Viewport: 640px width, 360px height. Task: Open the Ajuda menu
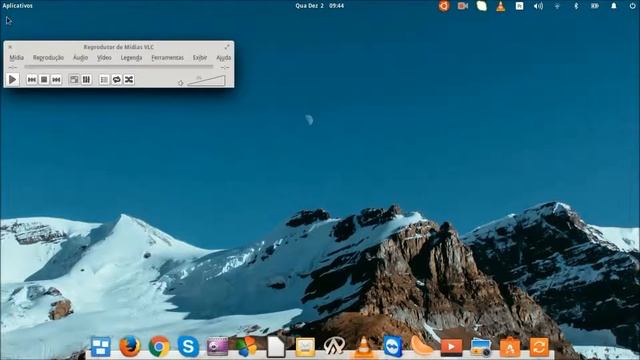(224, 58)
